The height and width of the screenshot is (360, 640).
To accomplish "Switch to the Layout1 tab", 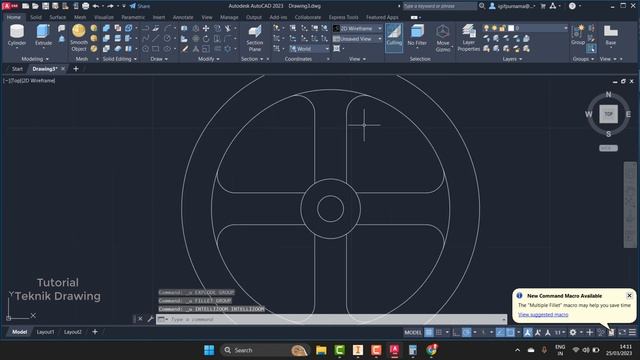I will (45, 332).
